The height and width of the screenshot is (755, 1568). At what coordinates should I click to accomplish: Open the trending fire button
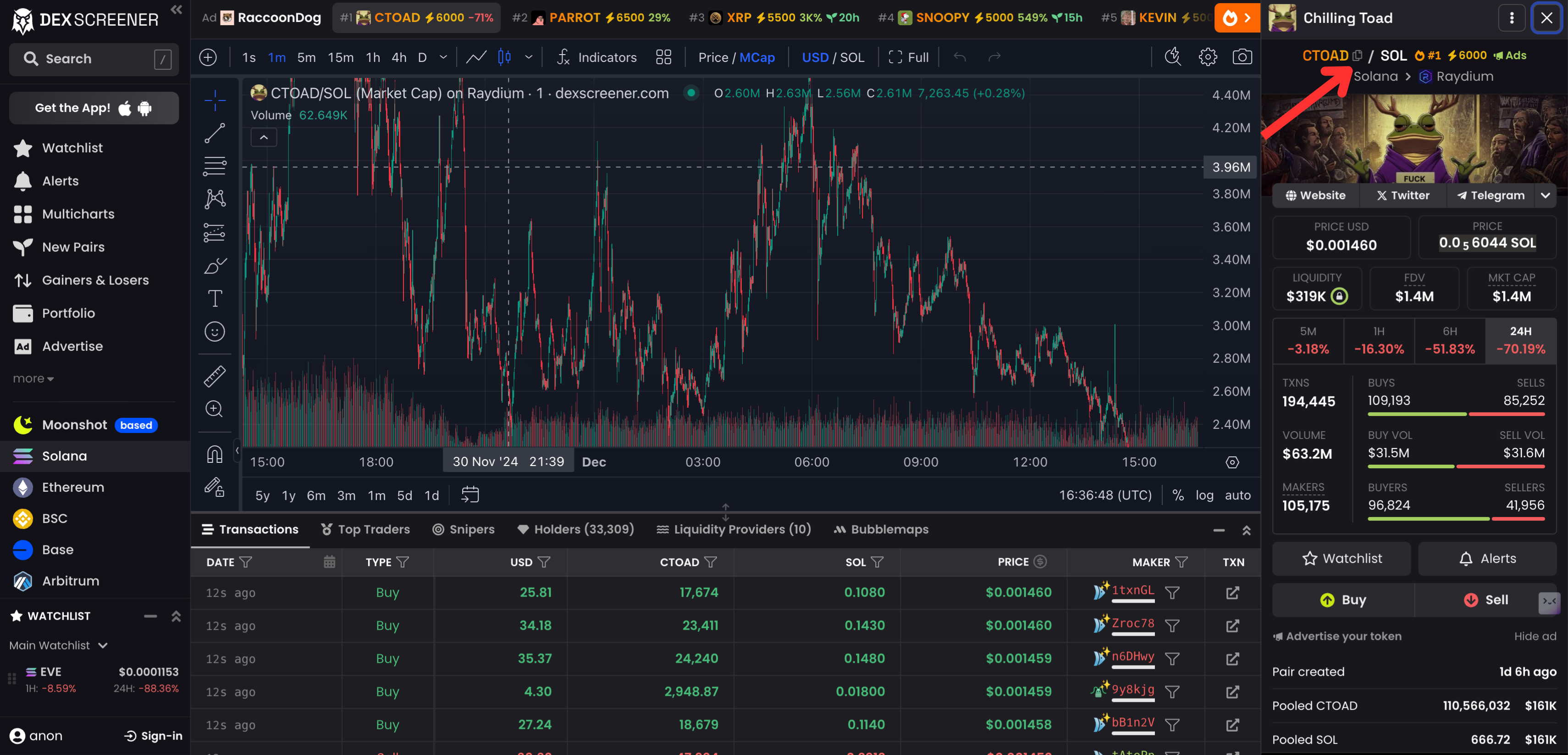[x=1236, y=18]
